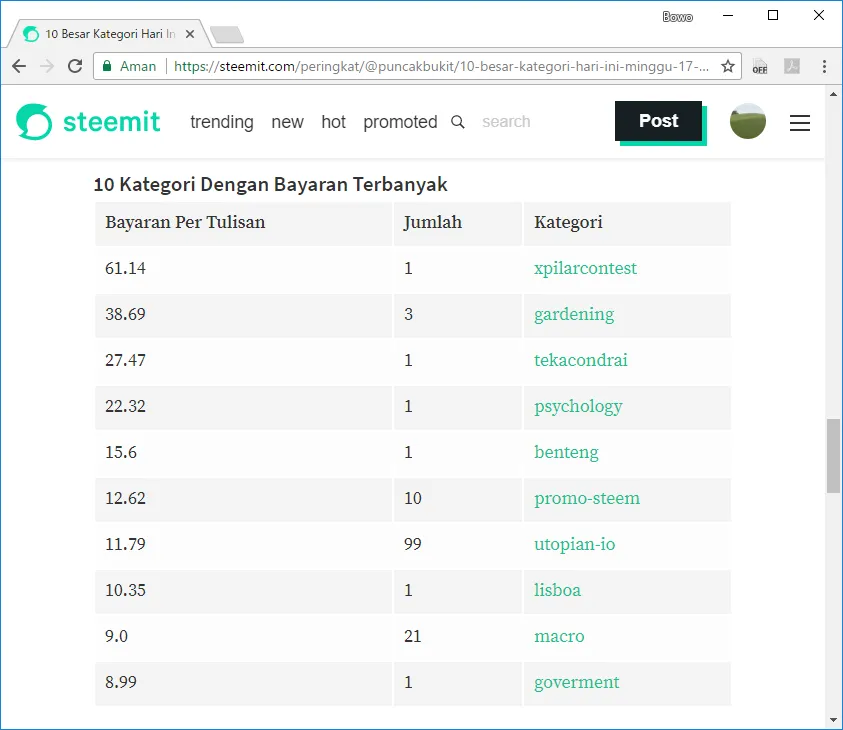Click the green padlock security icon

pos(107,66)
